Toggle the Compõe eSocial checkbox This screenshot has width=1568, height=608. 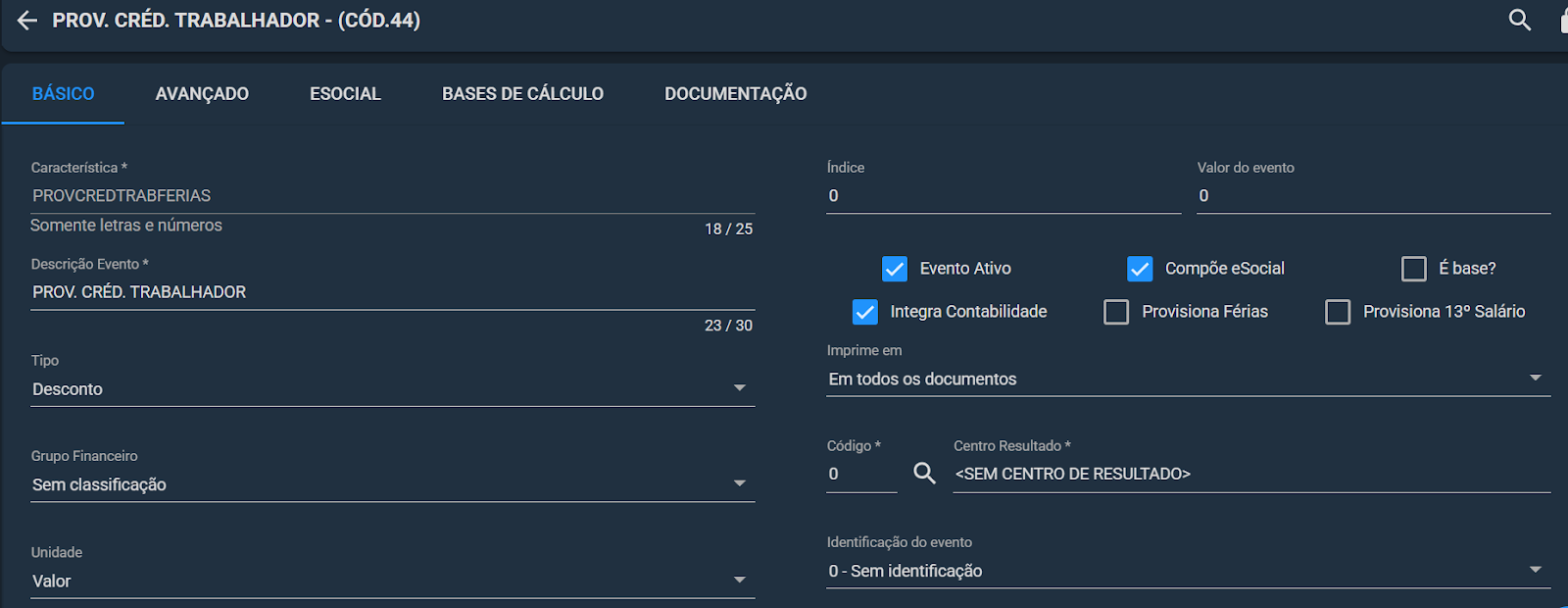coord(1140,269)
